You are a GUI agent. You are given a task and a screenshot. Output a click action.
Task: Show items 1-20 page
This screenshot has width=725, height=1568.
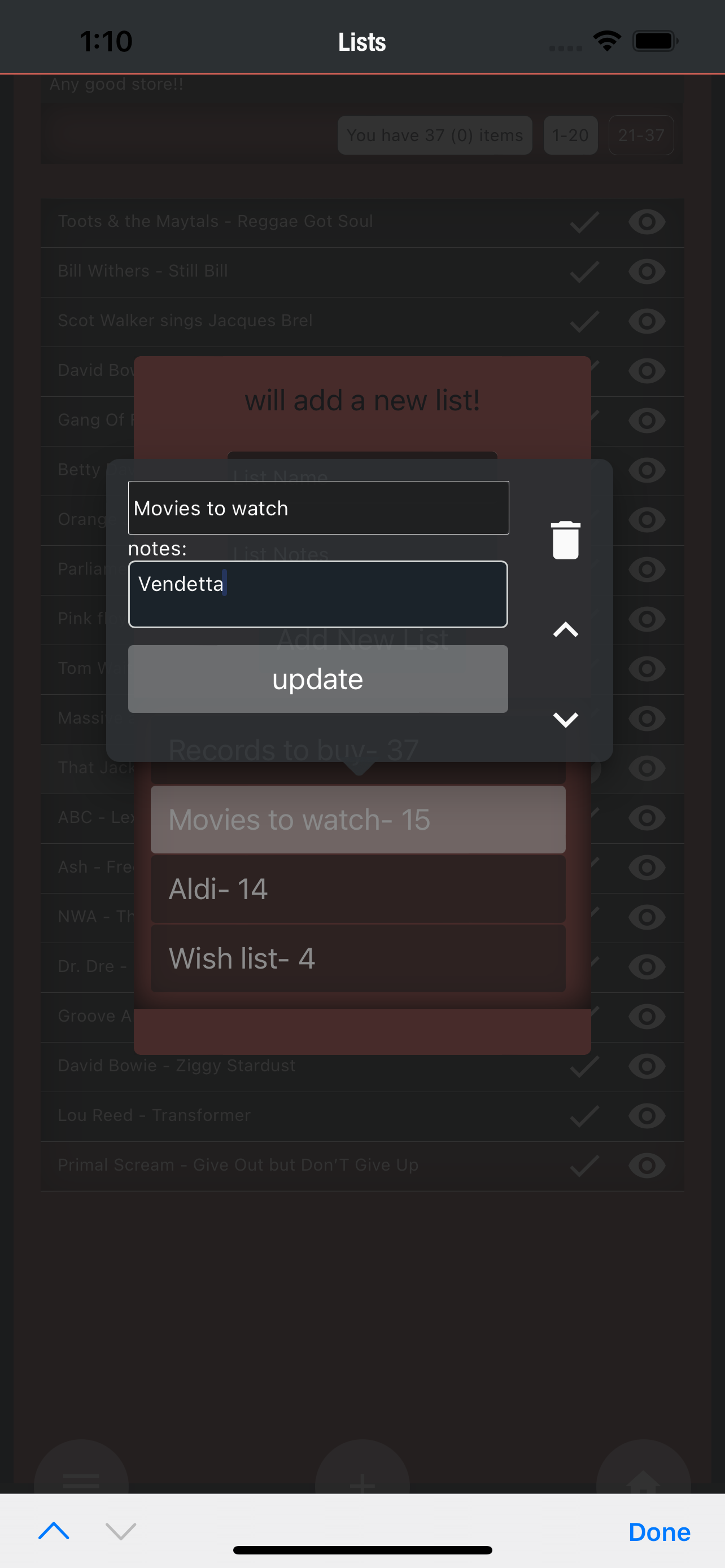(570, 135)
